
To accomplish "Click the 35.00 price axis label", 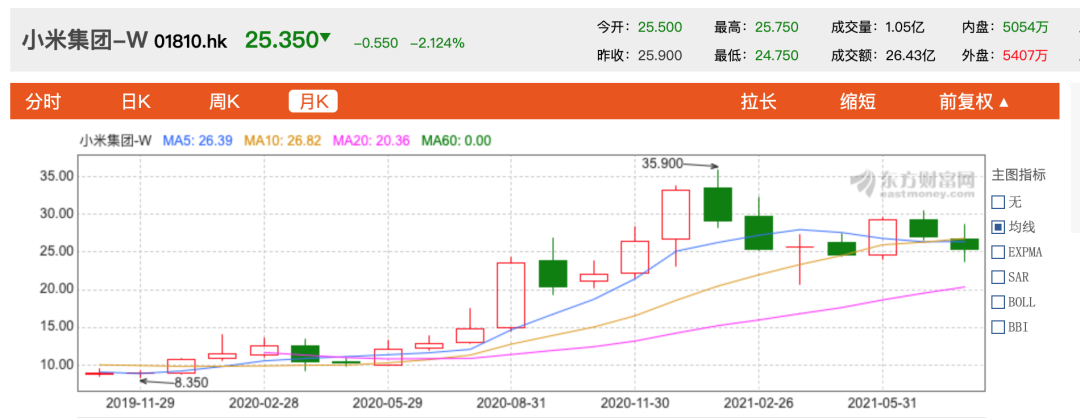I will tap(57, 176).
